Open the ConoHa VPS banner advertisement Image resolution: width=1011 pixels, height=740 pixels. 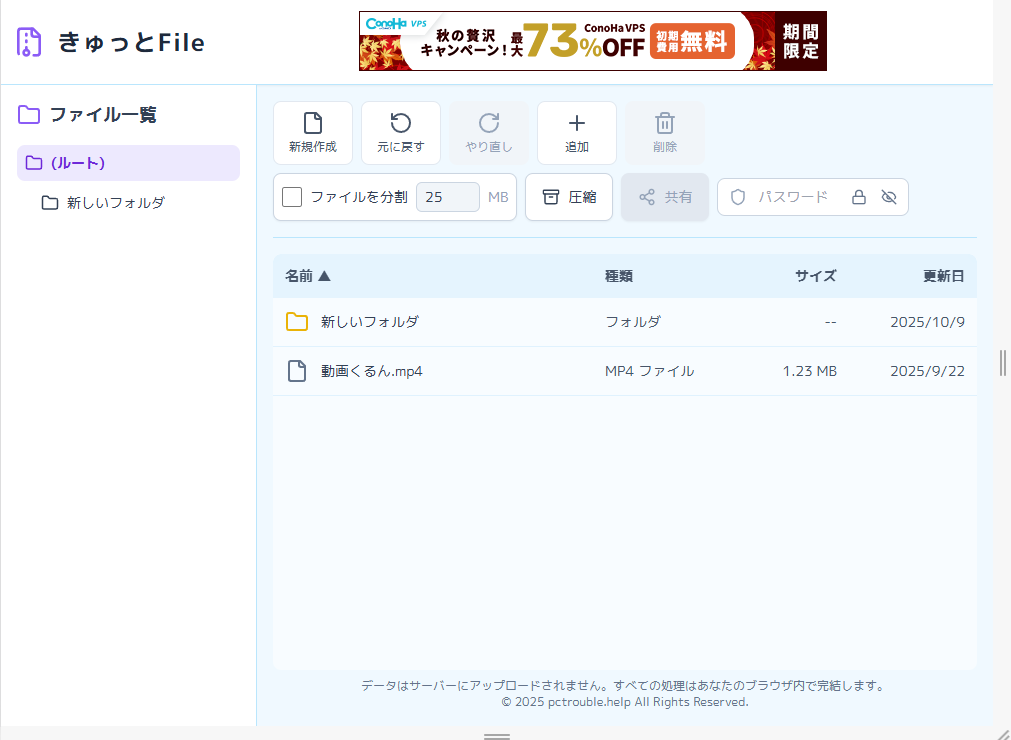[x=592, y=41]
